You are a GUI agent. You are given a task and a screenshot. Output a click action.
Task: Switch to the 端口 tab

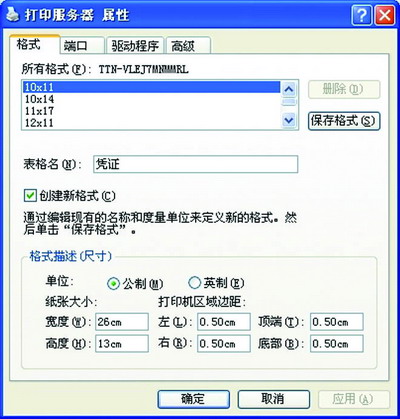(82, 46)
